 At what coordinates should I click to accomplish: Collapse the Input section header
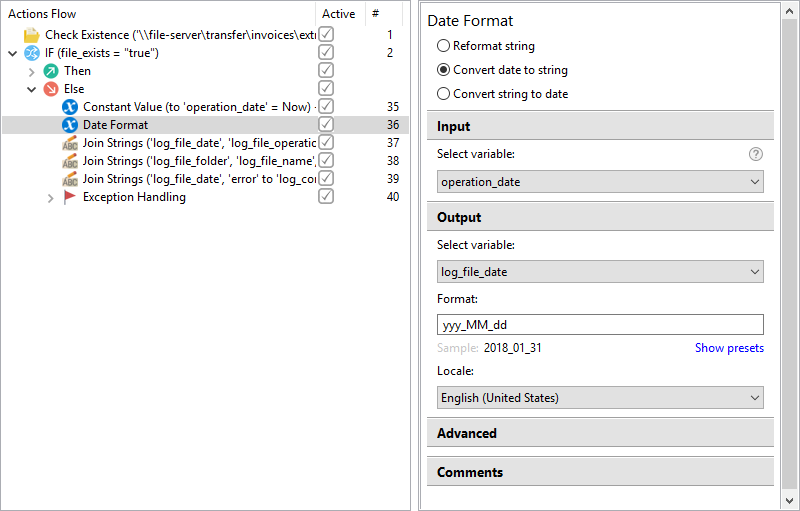(x=600, y=126)
